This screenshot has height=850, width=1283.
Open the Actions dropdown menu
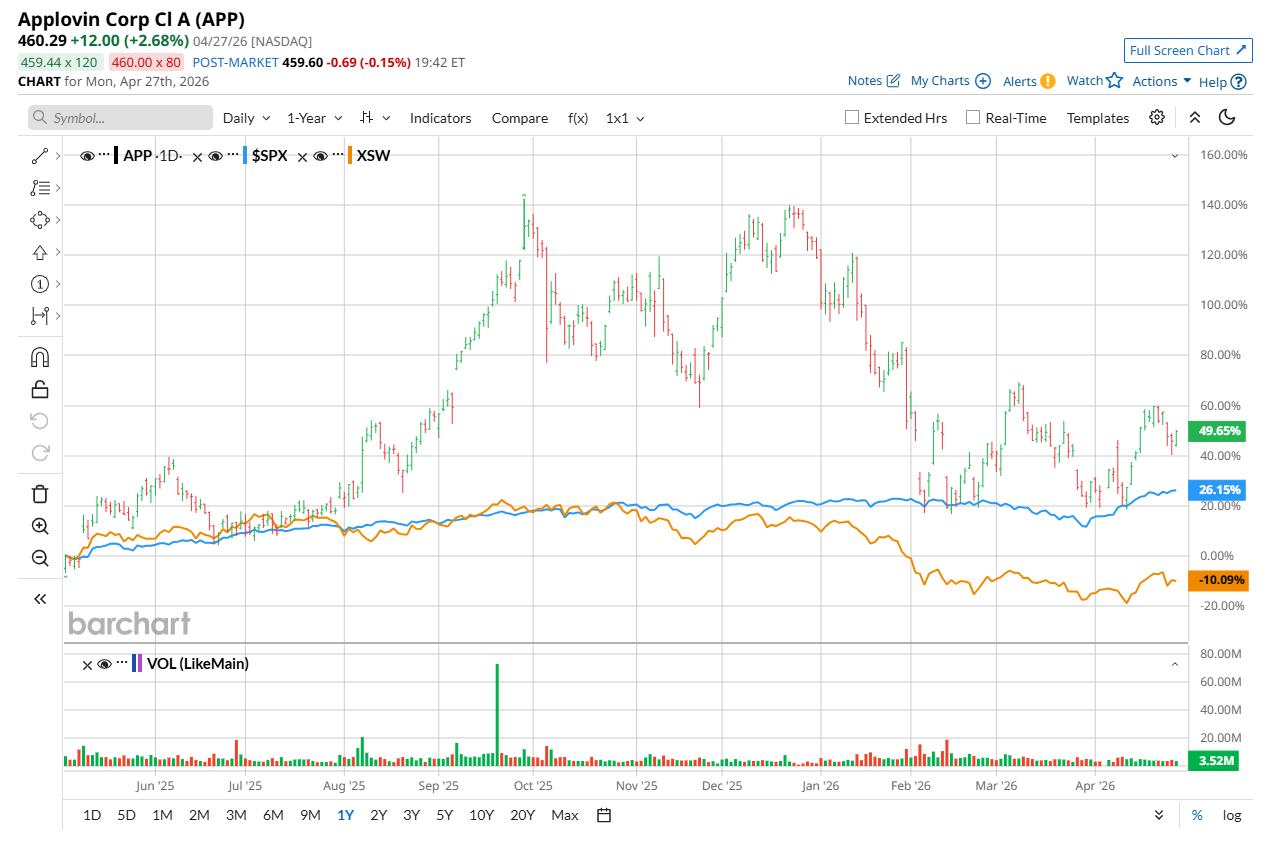(1161, 81)
